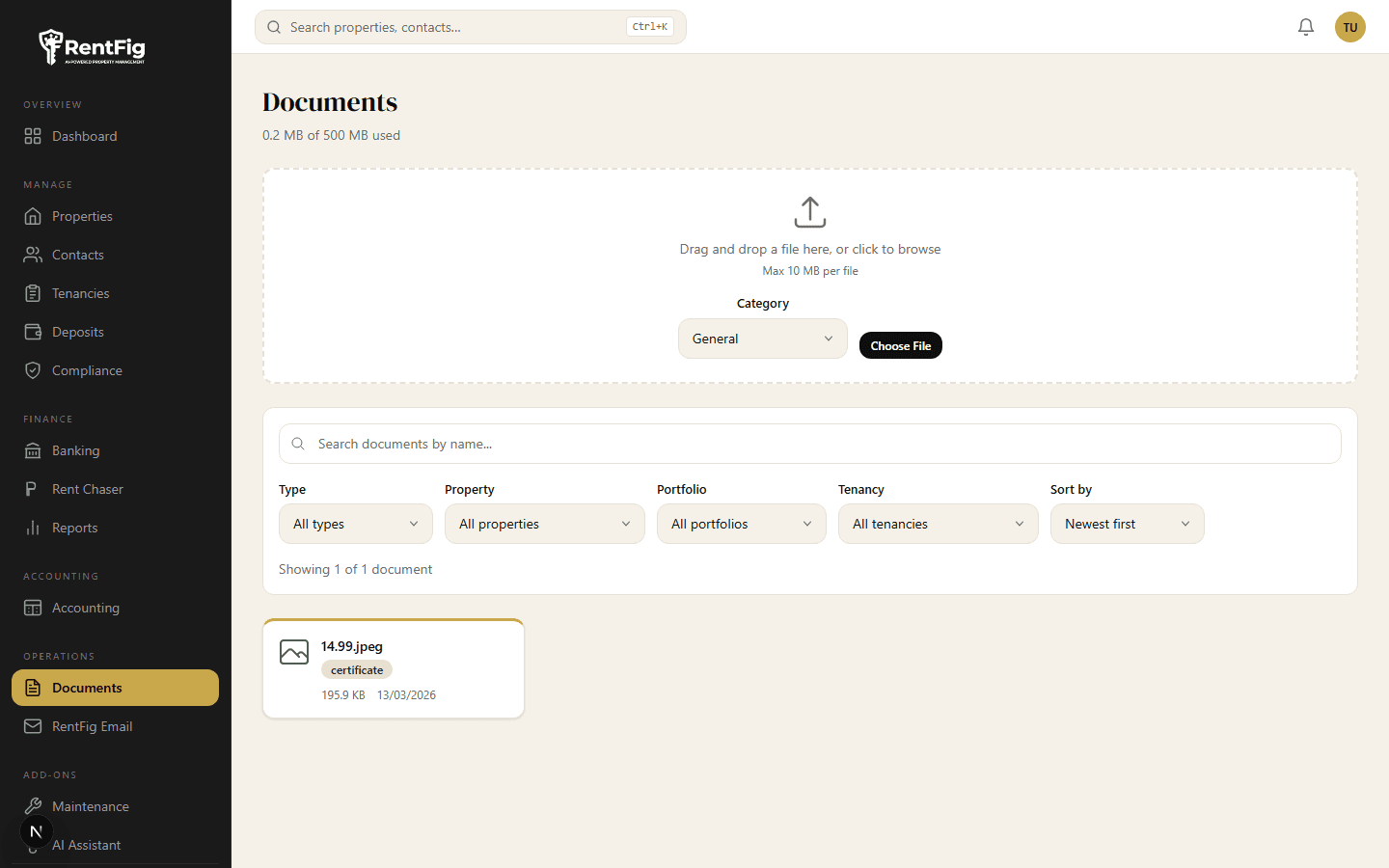Select the Compliance shield icon
1389x868 pixels.
(x=34, y=370)
